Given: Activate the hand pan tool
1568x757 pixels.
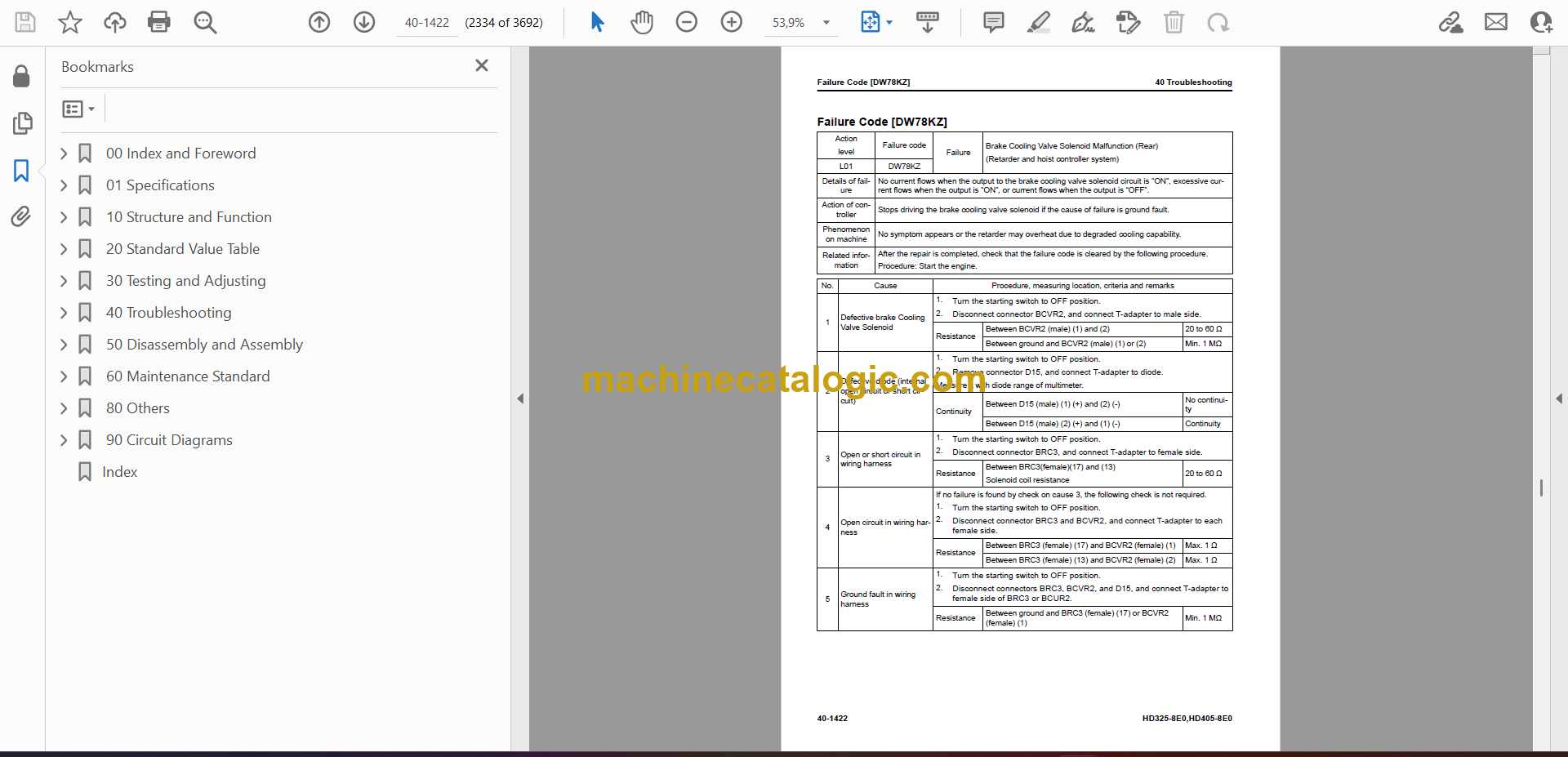Looking at the screenshot, I should click(x=642, y=22).
